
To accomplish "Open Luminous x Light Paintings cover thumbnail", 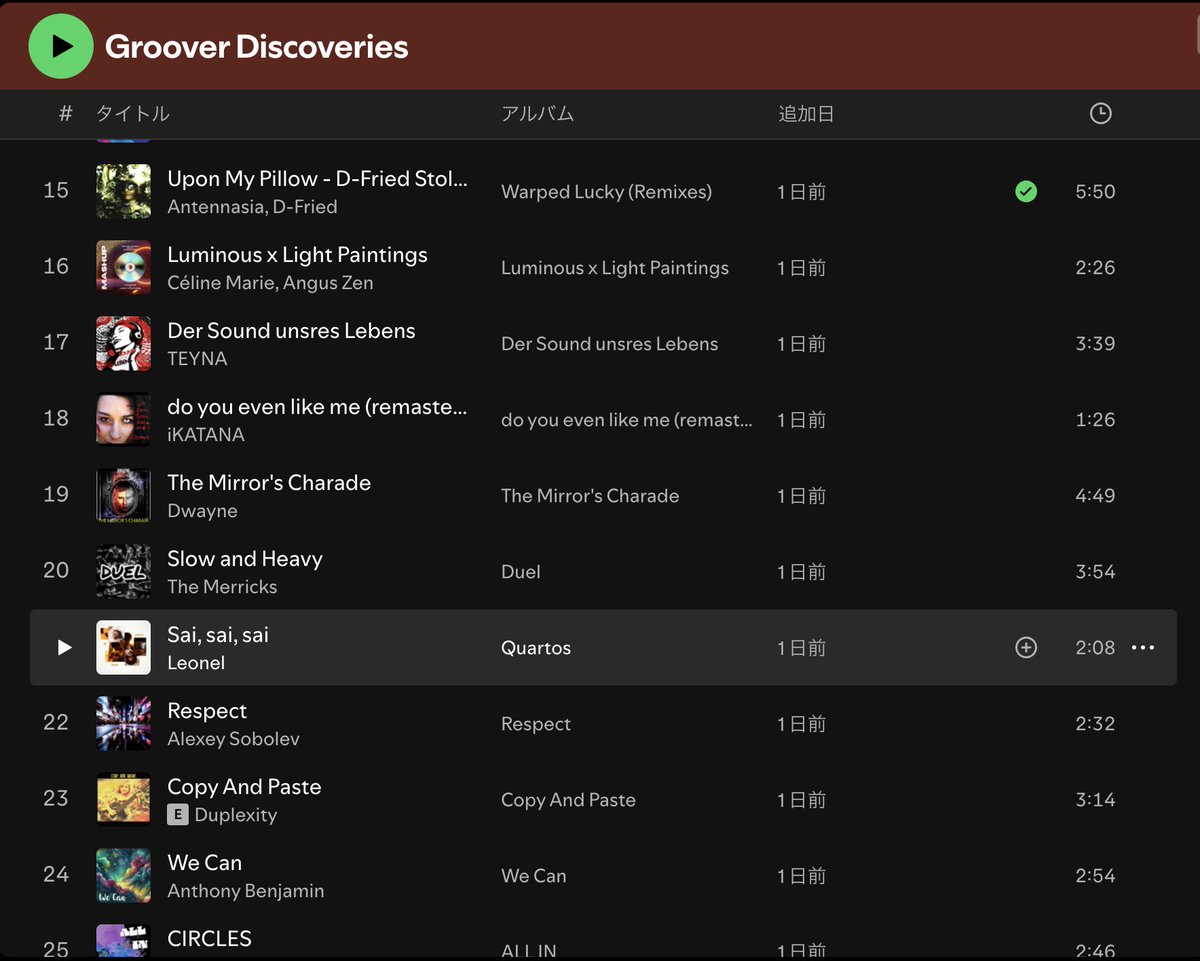I will [x=124, y=267].
